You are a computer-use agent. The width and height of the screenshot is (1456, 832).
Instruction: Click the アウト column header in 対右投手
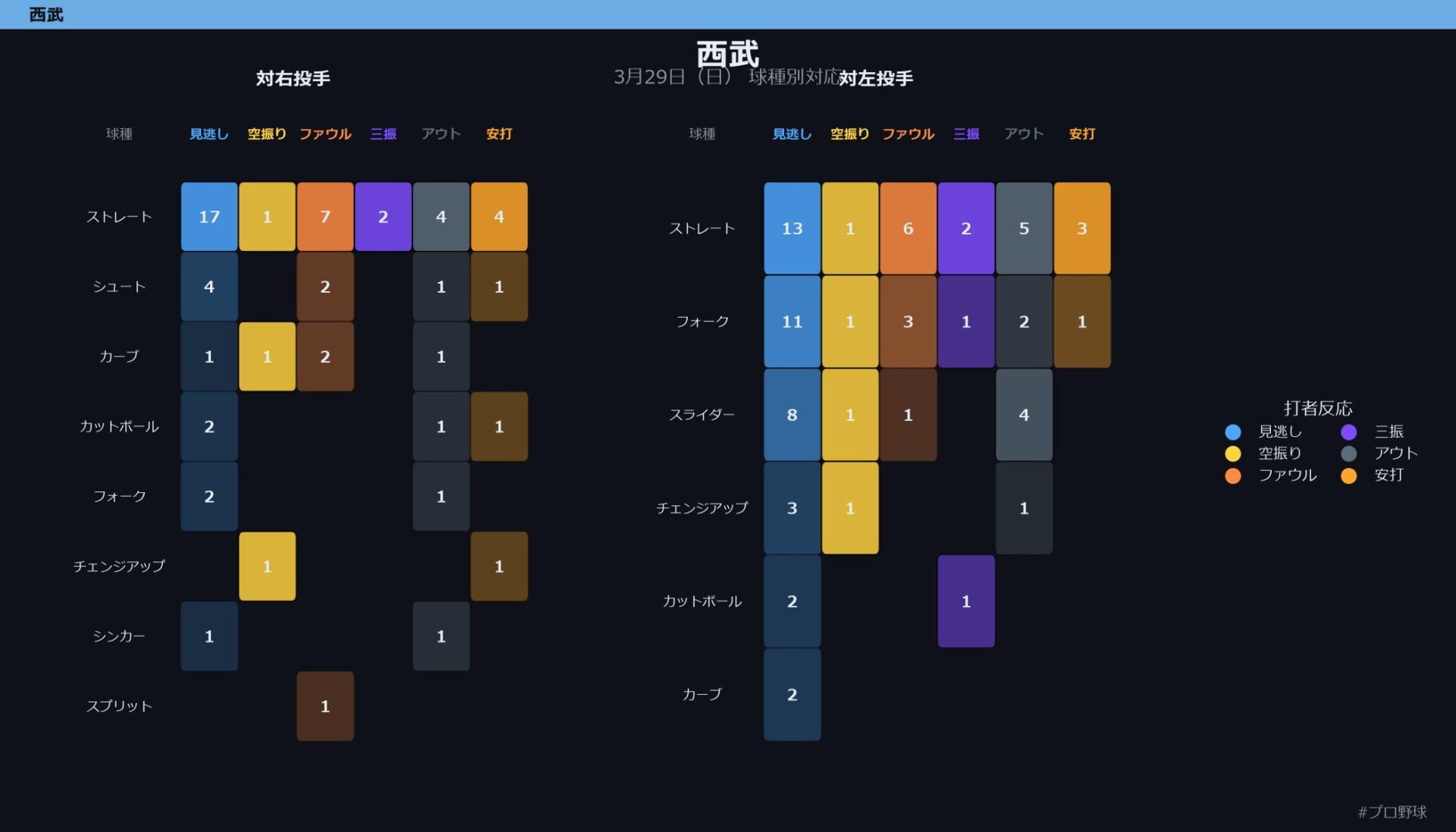pyautogui.click(x=441, y=133)
